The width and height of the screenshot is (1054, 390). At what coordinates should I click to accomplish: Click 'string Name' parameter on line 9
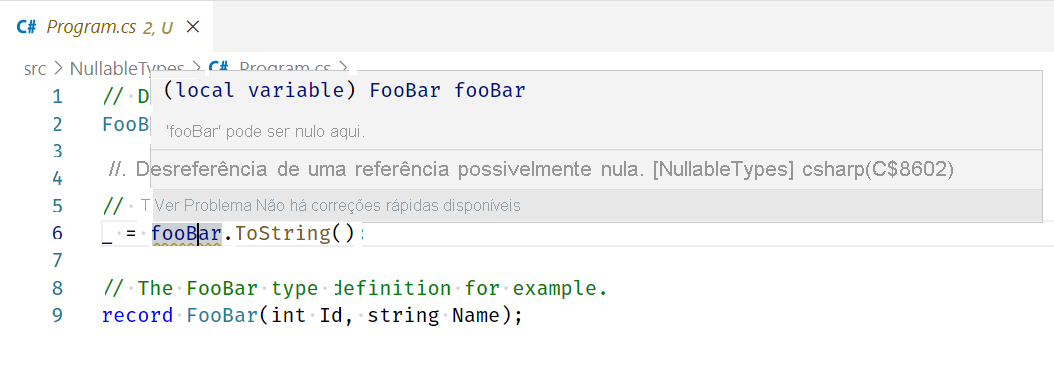pyautogui.click(x=435, y=315)
